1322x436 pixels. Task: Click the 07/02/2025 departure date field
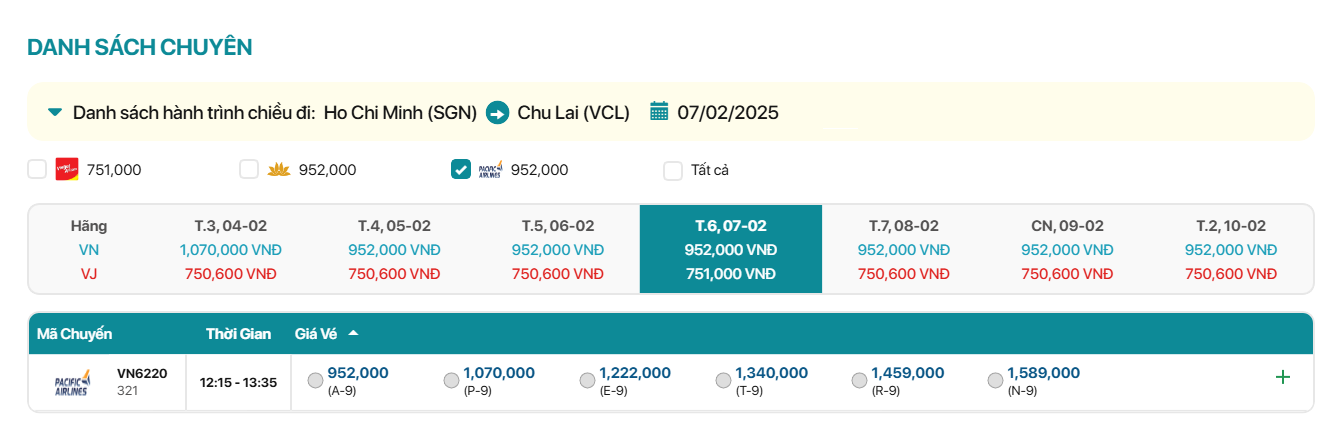pyautogui.click(x=728, y=112)
